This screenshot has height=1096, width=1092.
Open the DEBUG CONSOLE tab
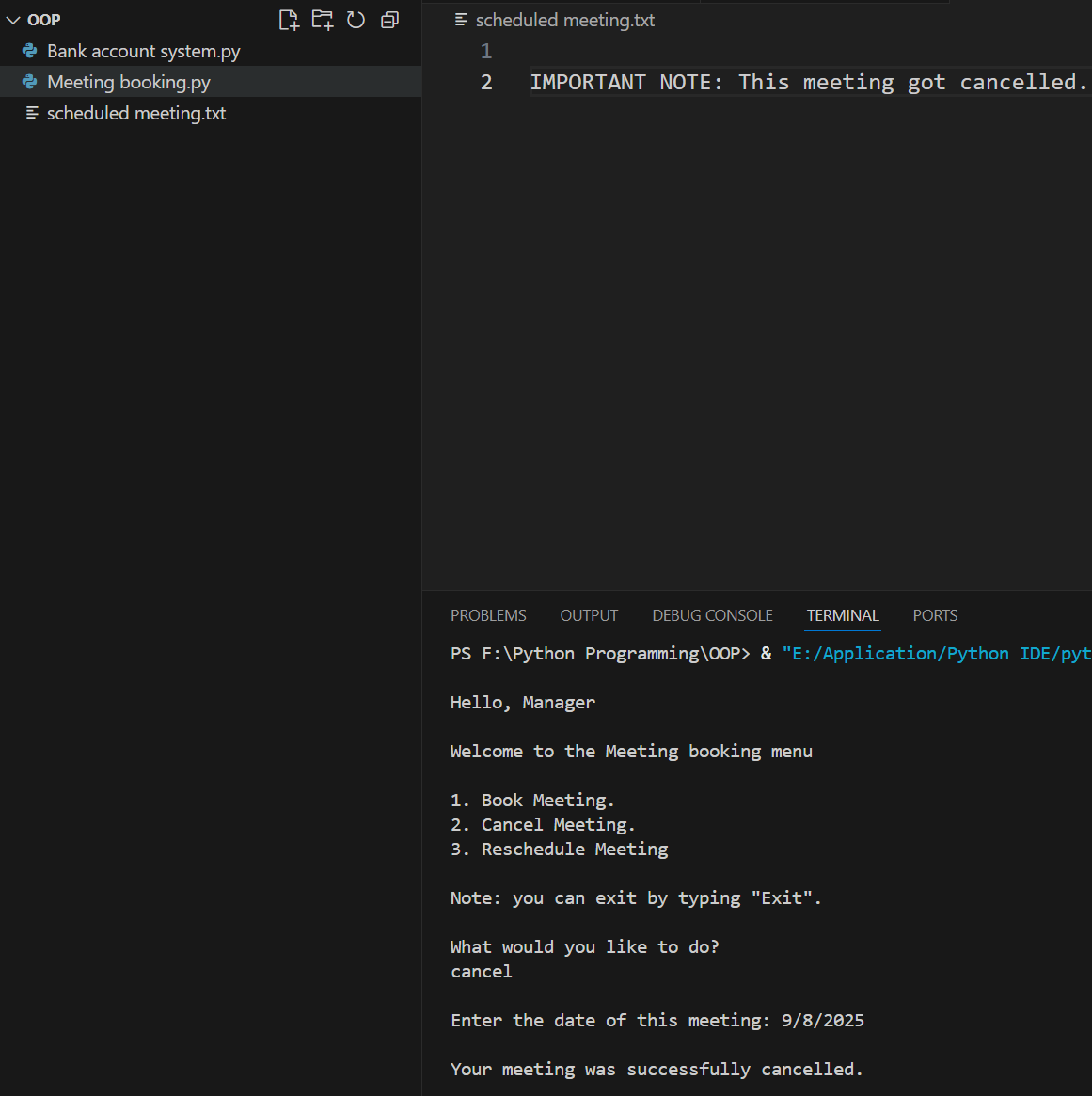[x=712, y=615]
